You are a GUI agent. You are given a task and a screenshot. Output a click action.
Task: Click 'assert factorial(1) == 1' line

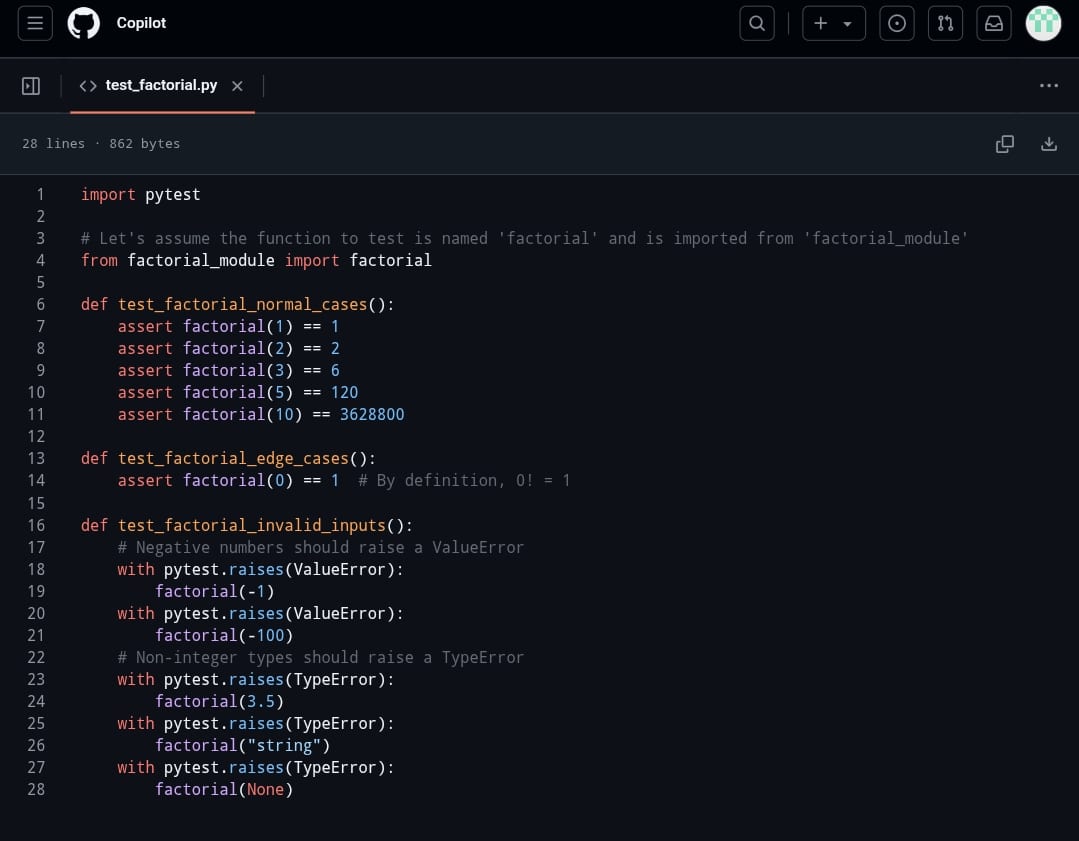(x=228, y=326)
